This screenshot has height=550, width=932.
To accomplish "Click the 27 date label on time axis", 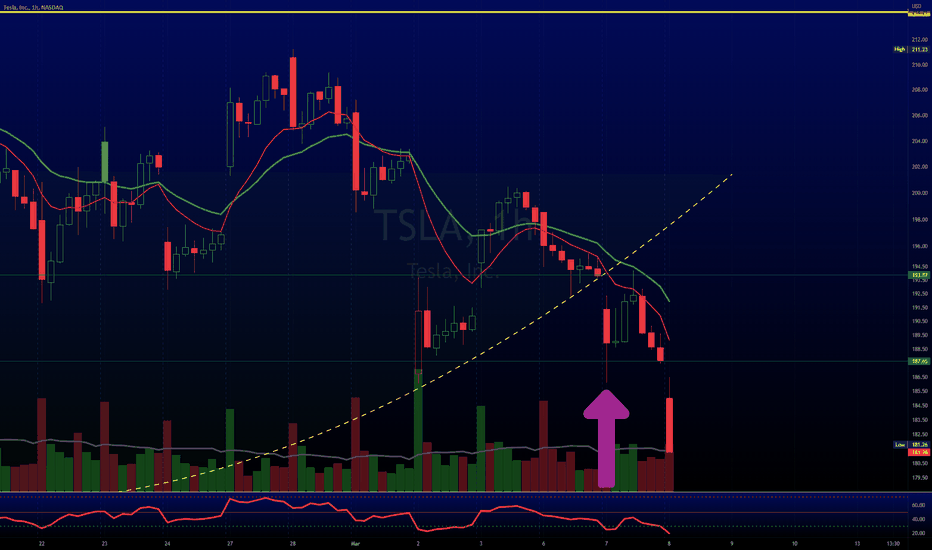I will (x=230, y=543).
